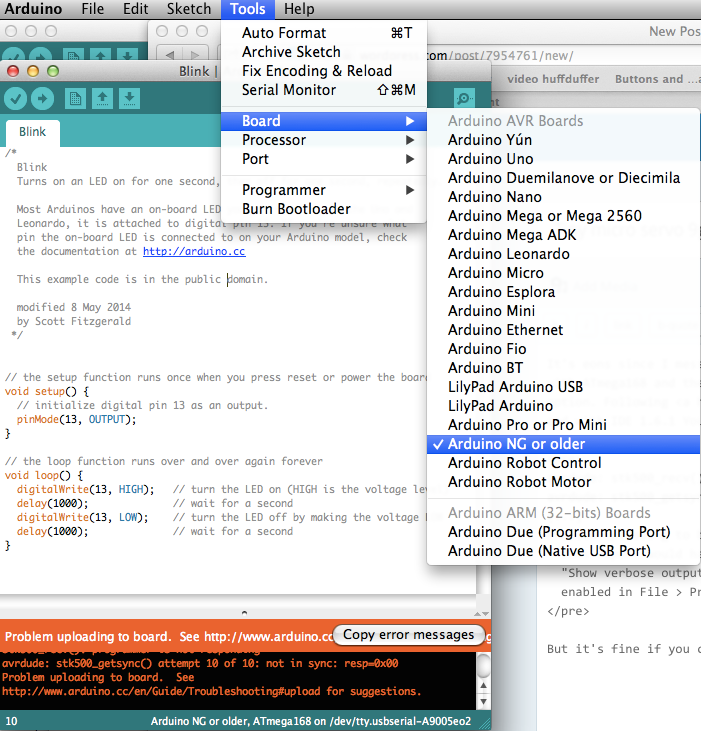Select Arduino Fio board

coord(563,349)
